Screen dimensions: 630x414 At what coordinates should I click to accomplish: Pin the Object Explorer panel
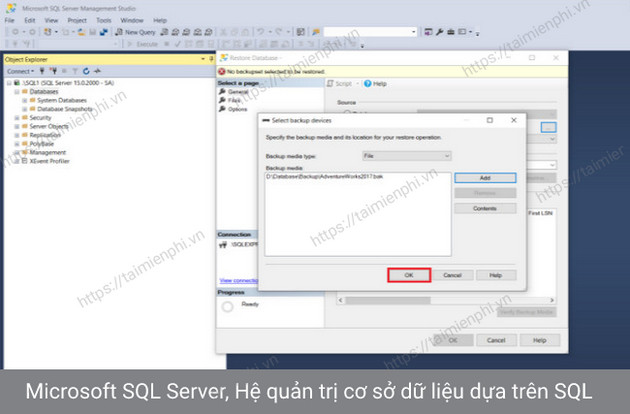[x=211, y=59]
